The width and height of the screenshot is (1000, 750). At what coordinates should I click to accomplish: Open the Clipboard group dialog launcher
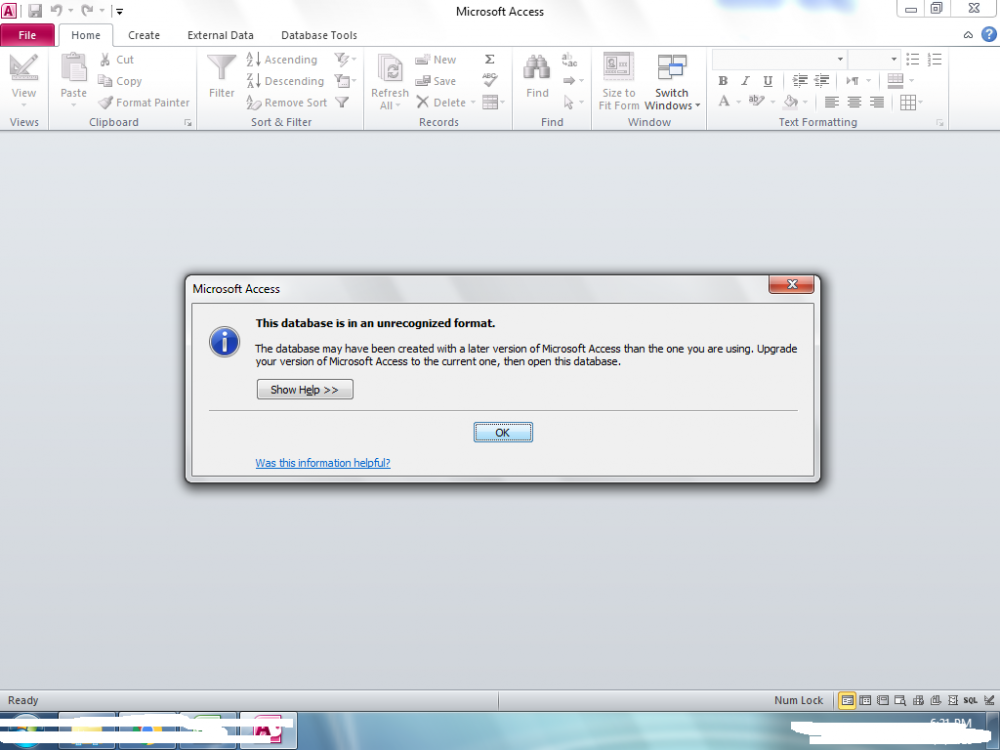[x=188, y=122]
